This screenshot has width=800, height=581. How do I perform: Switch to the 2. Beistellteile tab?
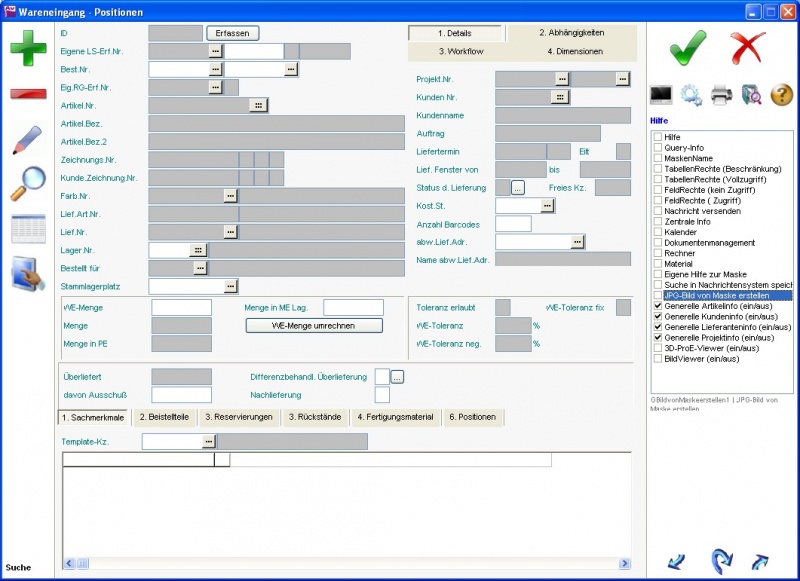pos(165,417)
